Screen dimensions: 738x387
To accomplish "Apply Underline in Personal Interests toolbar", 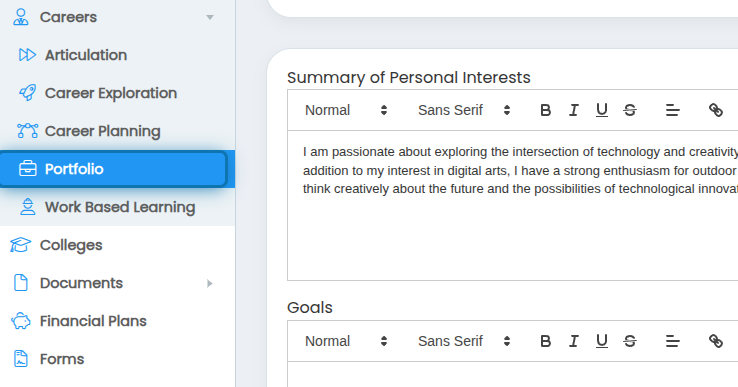I will (602, 110).
